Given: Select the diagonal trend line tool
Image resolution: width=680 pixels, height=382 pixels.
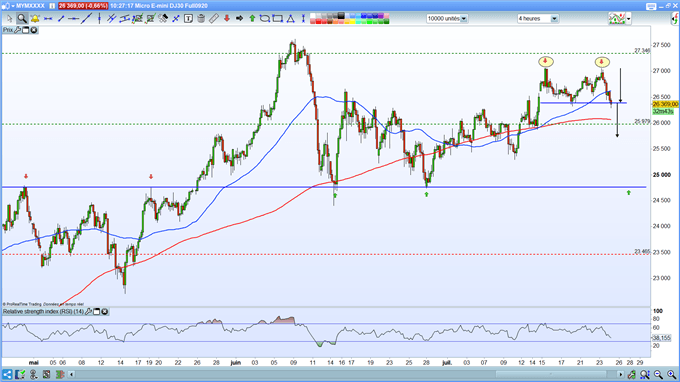Looking at the screenshot, I should (x=86, y=19).
